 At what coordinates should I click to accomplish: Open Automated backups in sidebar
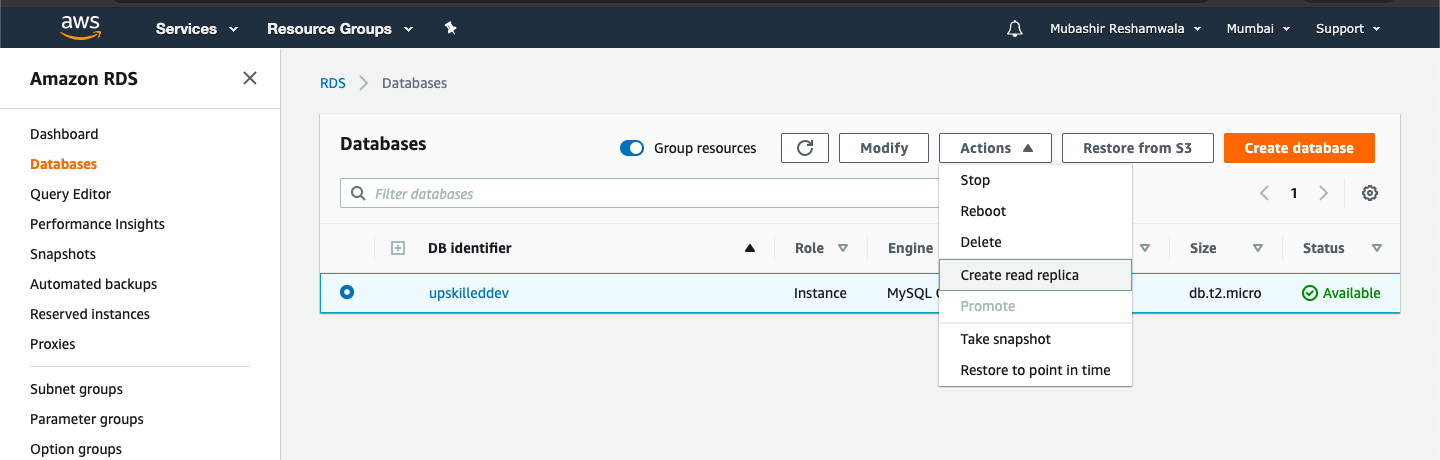point(93,284)
